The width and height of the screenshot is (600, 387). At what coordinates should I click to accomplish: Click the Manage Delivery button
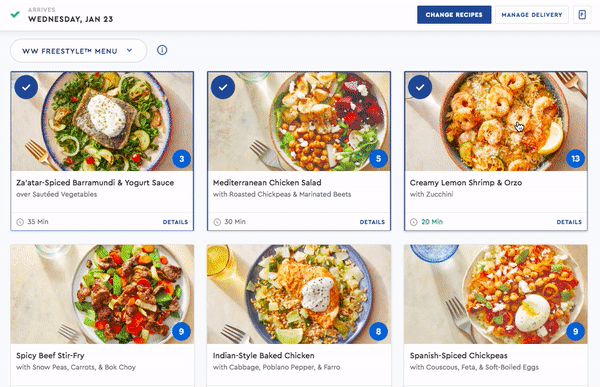[x=532, y=15]
